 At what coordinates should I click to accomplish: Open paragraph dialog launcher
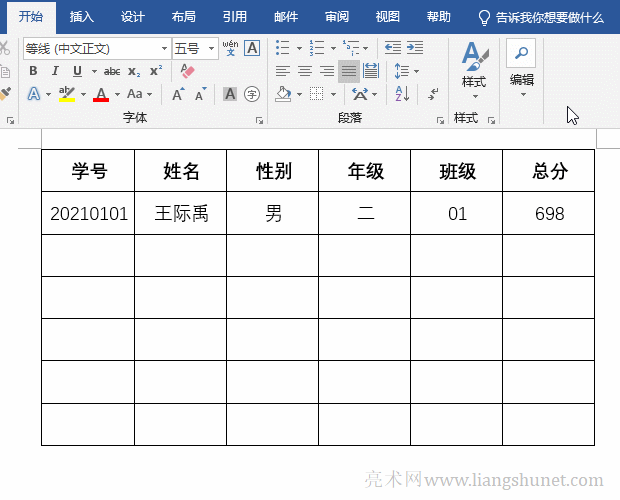(x=440, y=120)
